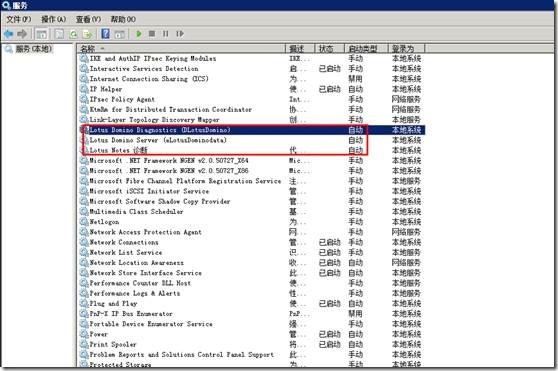Select the Print Spooler service
The width and height of the screenshot is (558, 371).
[x=252, y=344]
